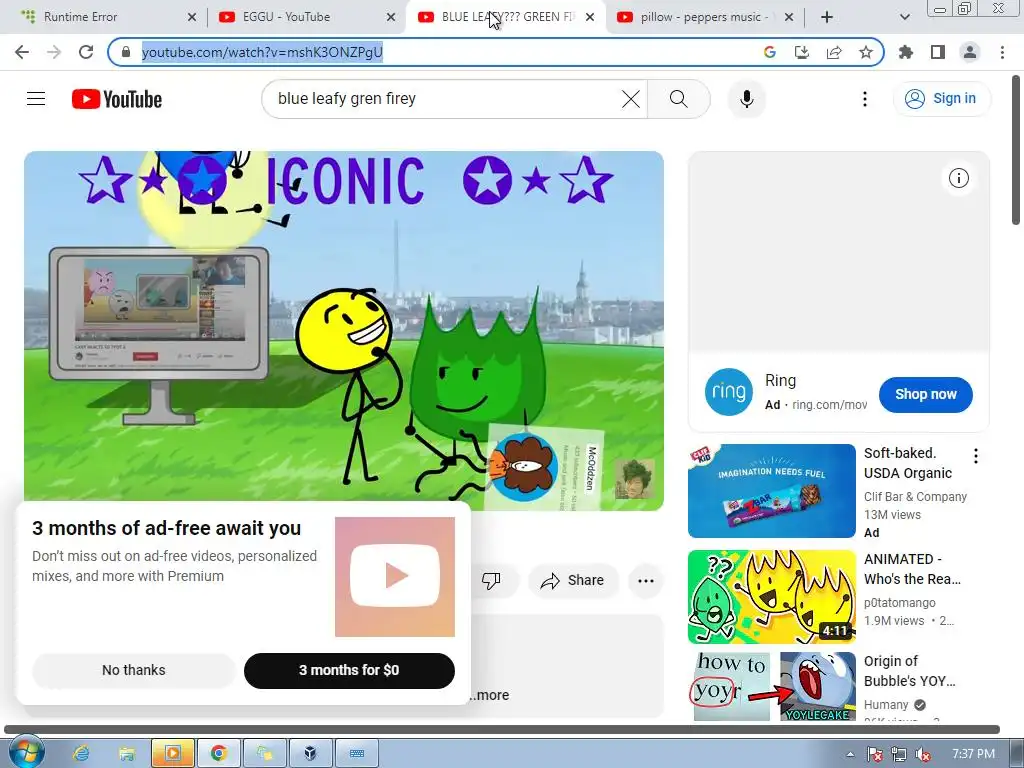Go back to the previous page
1024x768 pixels.
(22, 52)
